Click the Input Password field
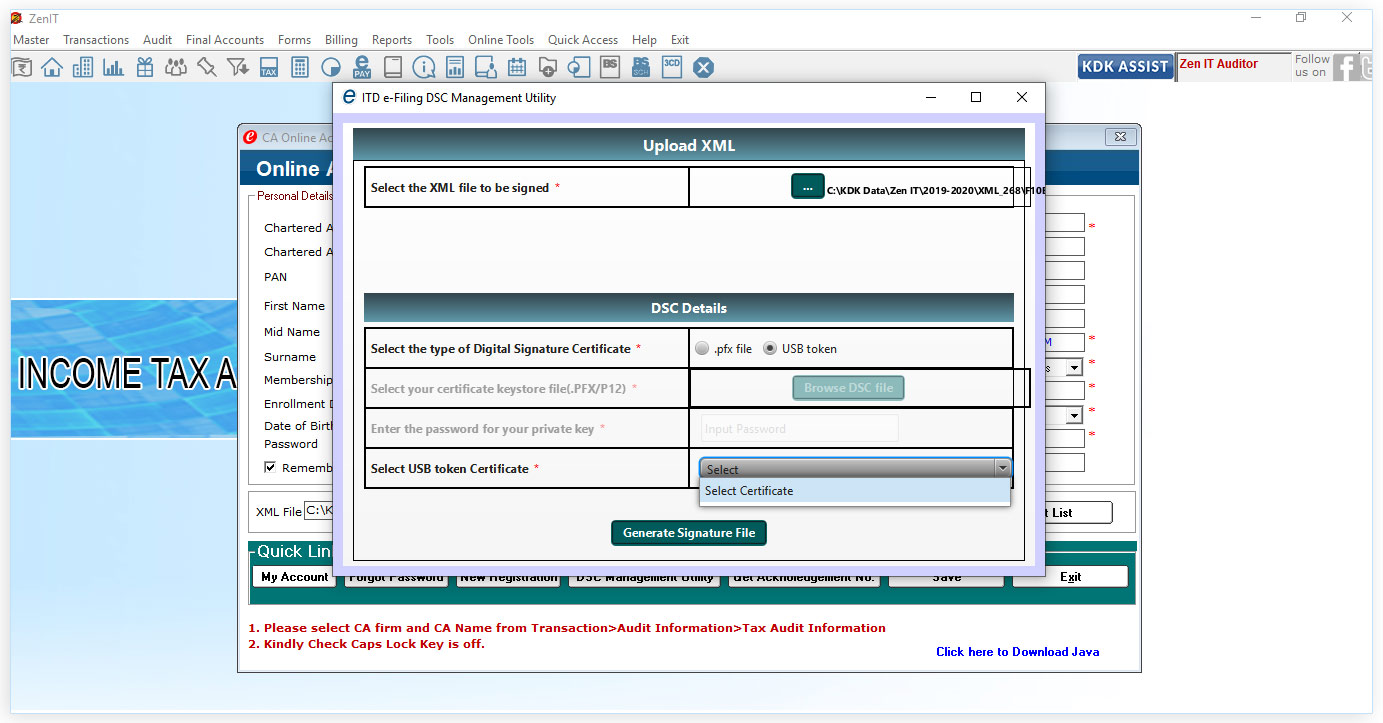This screenshot has width=1383, height=723. point(799,429)
